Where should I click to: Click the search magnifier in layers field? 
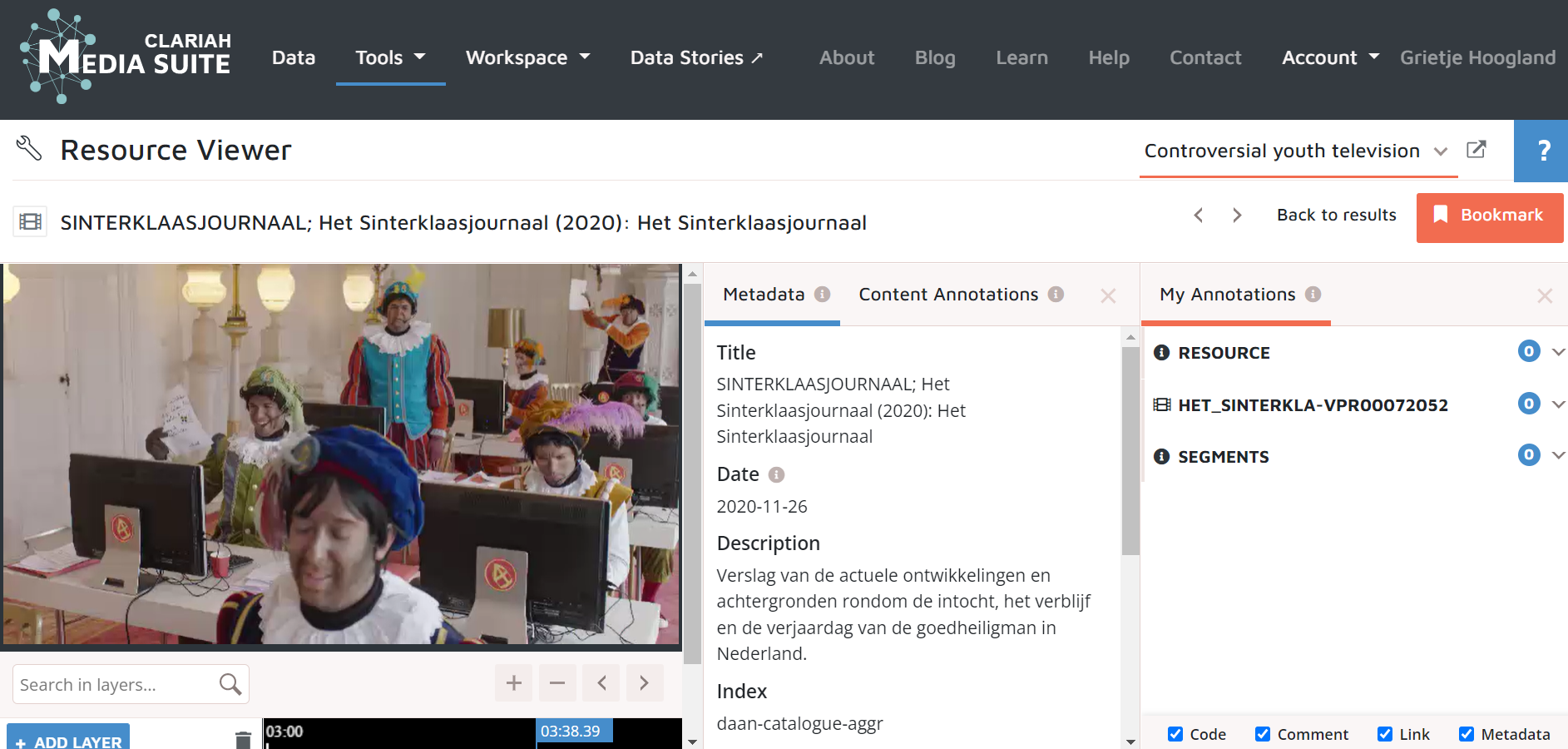230,684
